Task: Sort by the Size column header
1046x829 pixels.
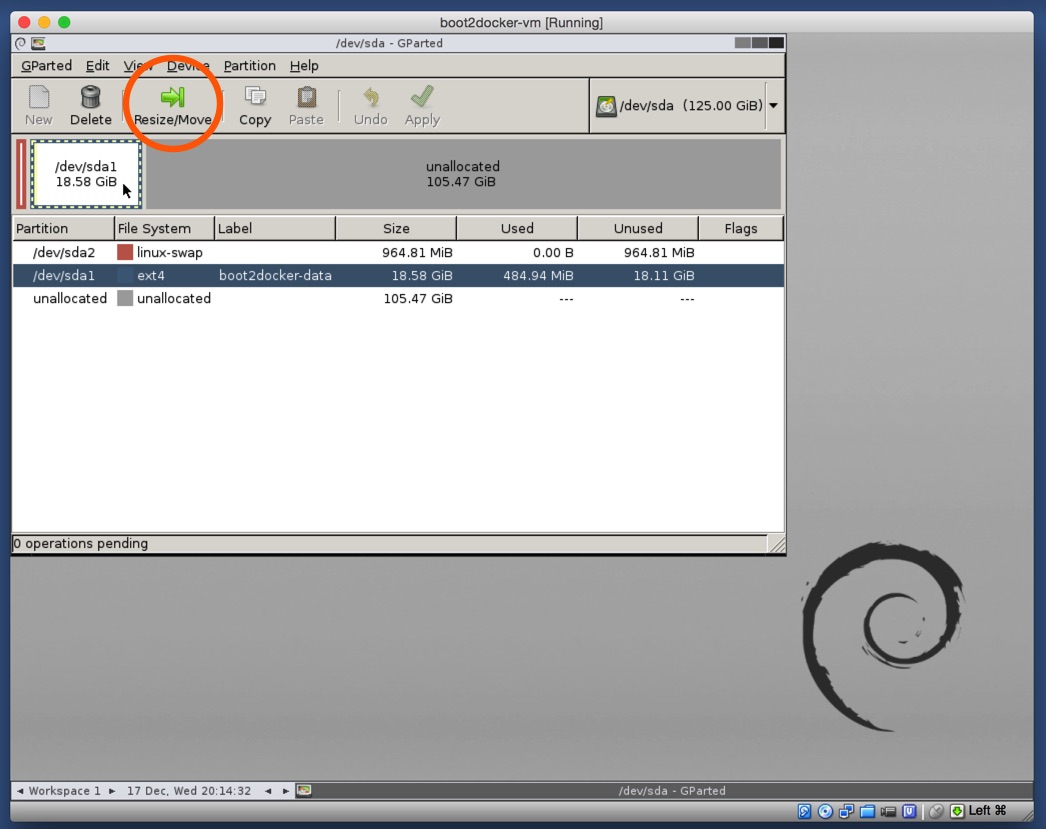Action: [x=396, y=228]
